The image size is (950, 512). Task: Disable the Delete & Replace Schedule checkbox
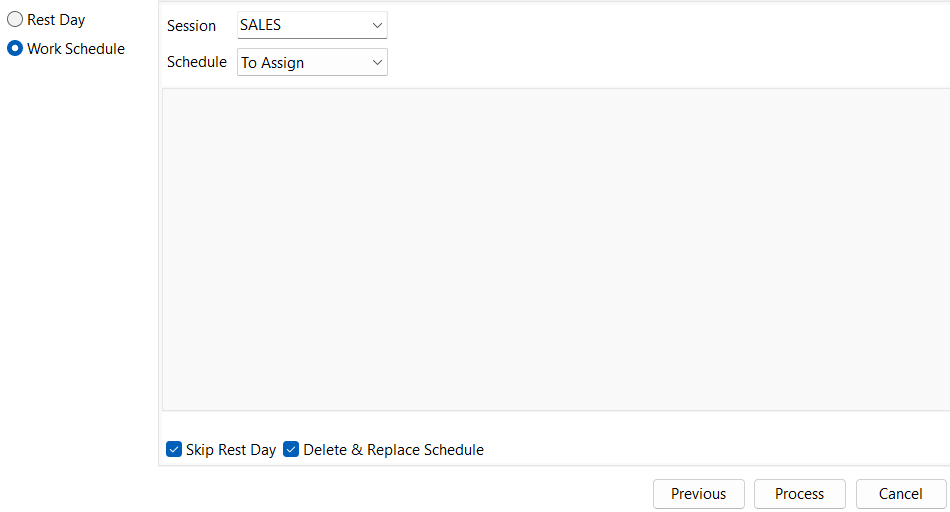pyautogui.click(x=291, y=450)
